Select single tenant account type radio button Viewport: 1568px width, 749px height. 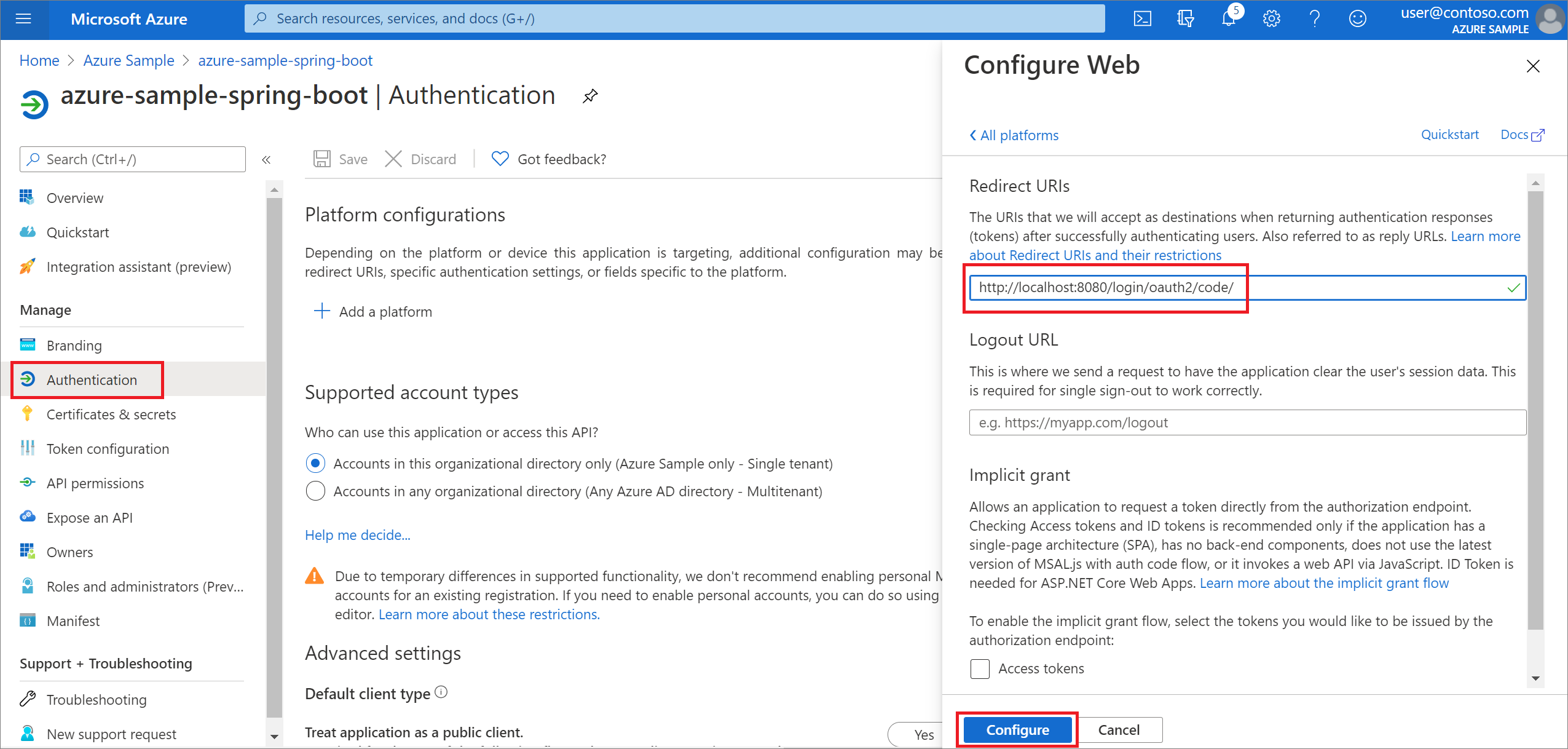pyautogui.click(x=315, y=463)
